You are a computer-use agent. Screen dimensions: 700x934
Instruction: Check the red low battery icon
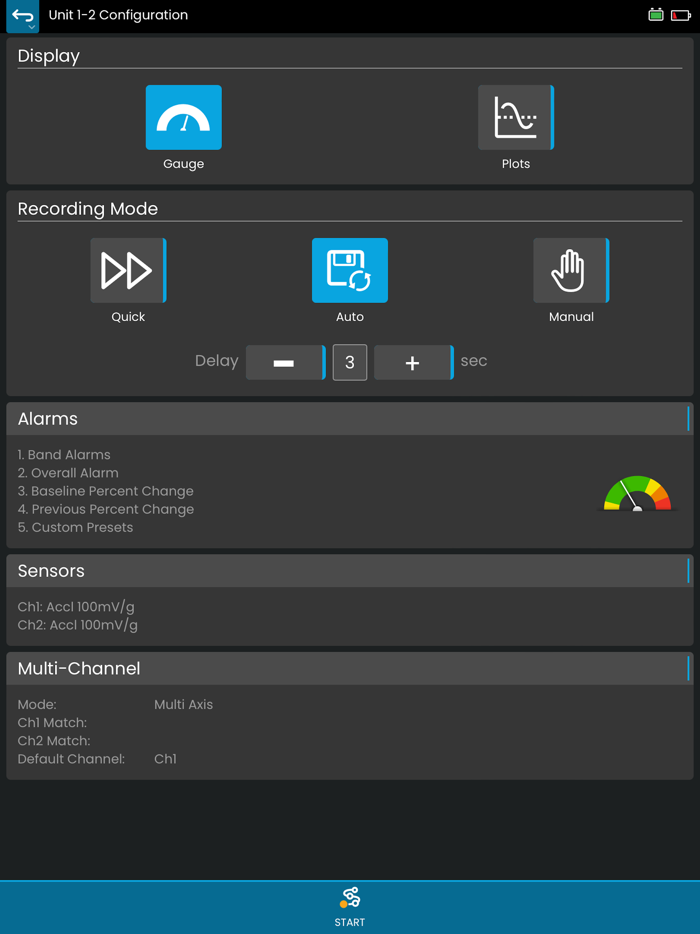(x=681, y=15)
